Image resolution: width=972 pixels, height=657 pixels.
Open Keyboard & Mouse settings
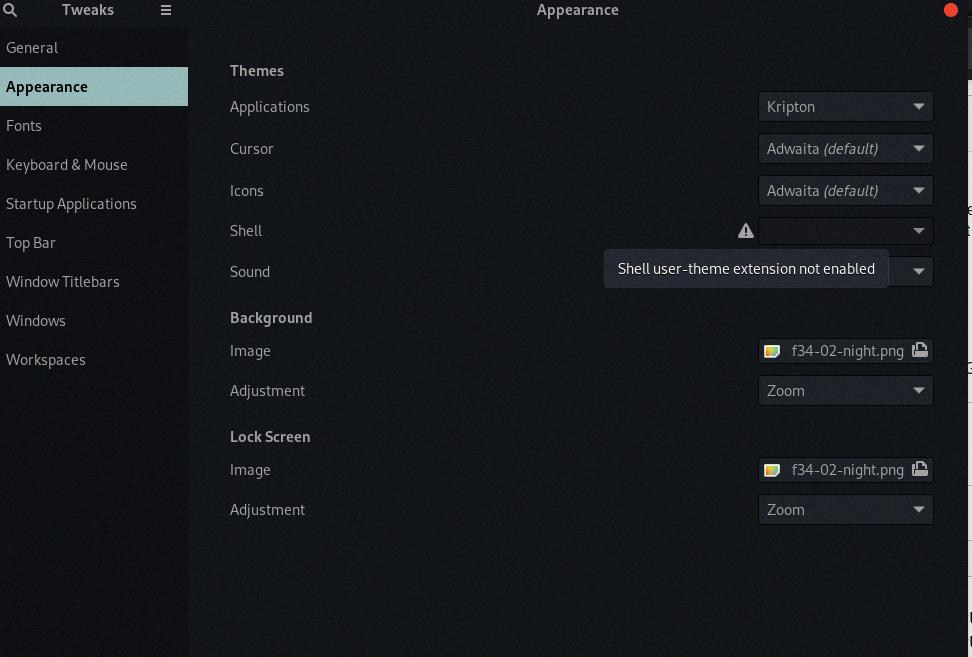tap(67, 165)
